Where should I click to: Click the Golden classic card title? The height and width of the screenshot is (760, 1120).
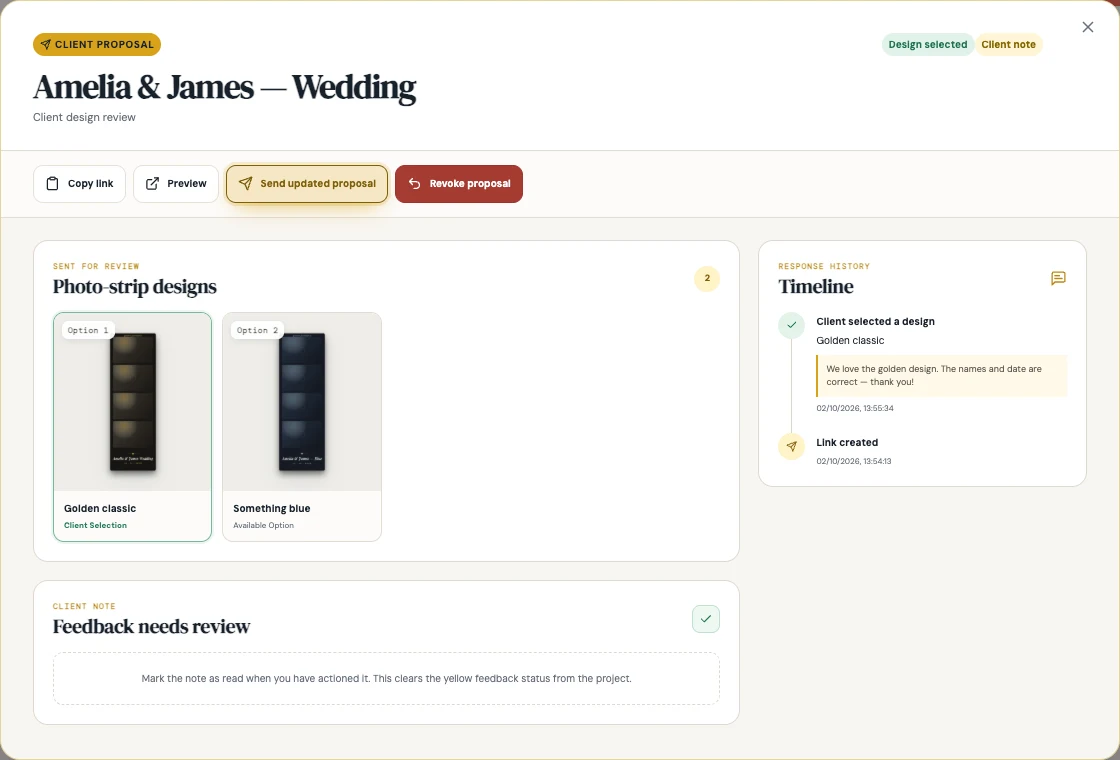(100, 509)
